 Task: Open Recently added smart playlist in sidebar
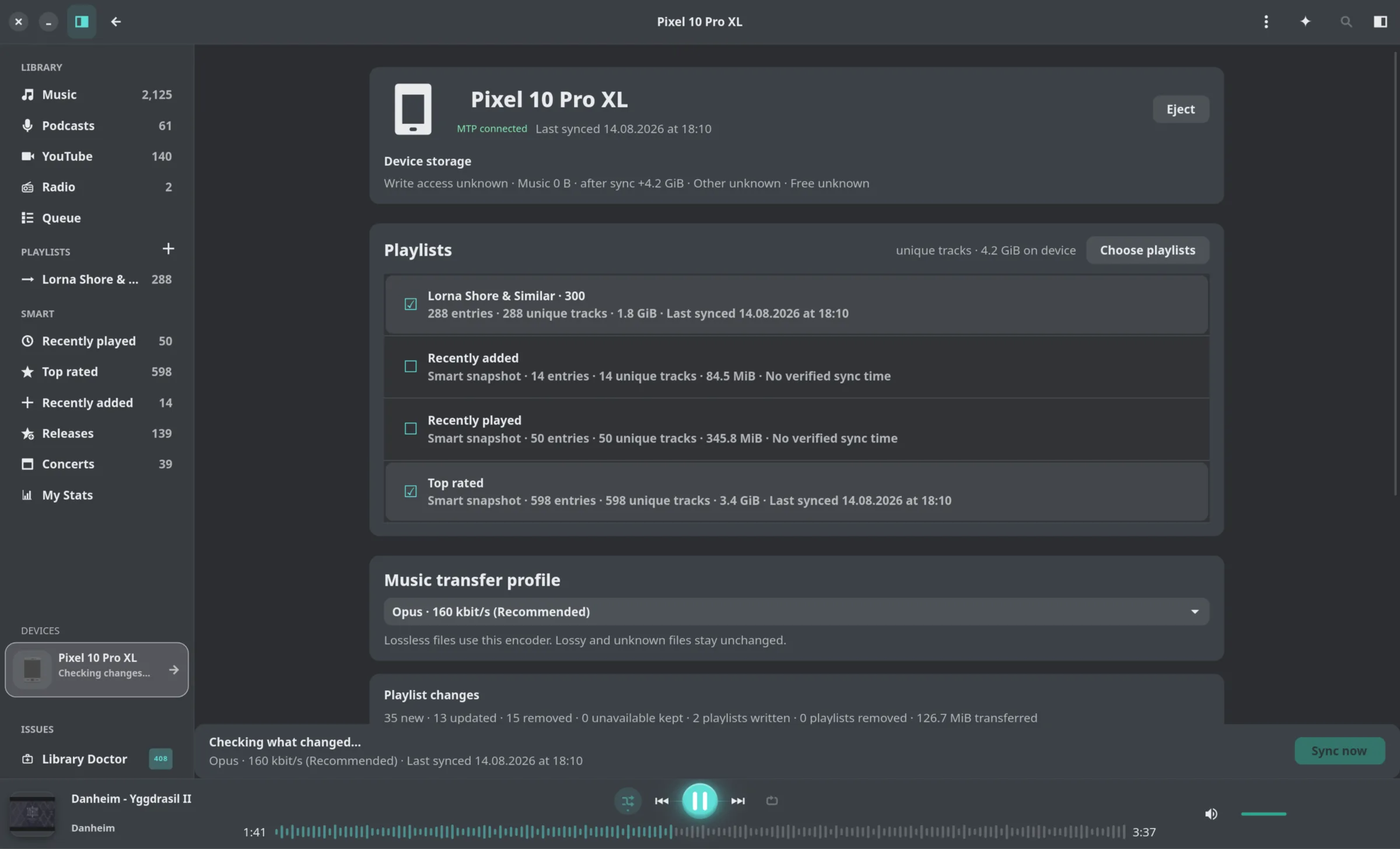tap(97, 403)
